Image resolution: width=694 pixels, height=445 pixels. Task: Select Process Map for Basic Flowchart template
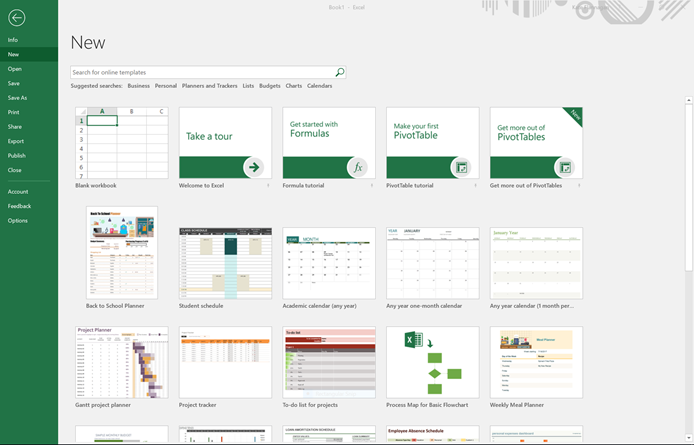(x=432, y=363)
